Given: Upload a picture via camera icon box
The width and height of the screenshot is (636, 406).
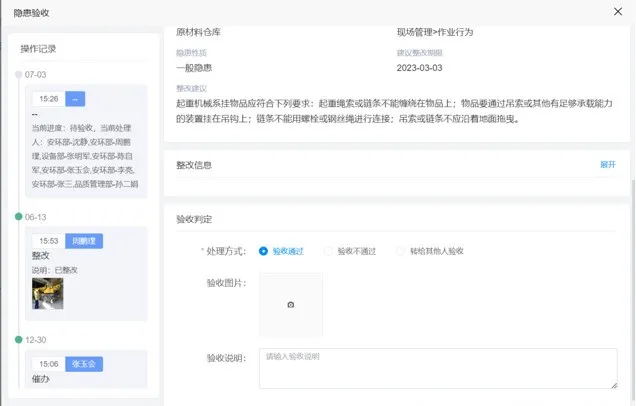Looking at the screenshot, I should (291, 305).
